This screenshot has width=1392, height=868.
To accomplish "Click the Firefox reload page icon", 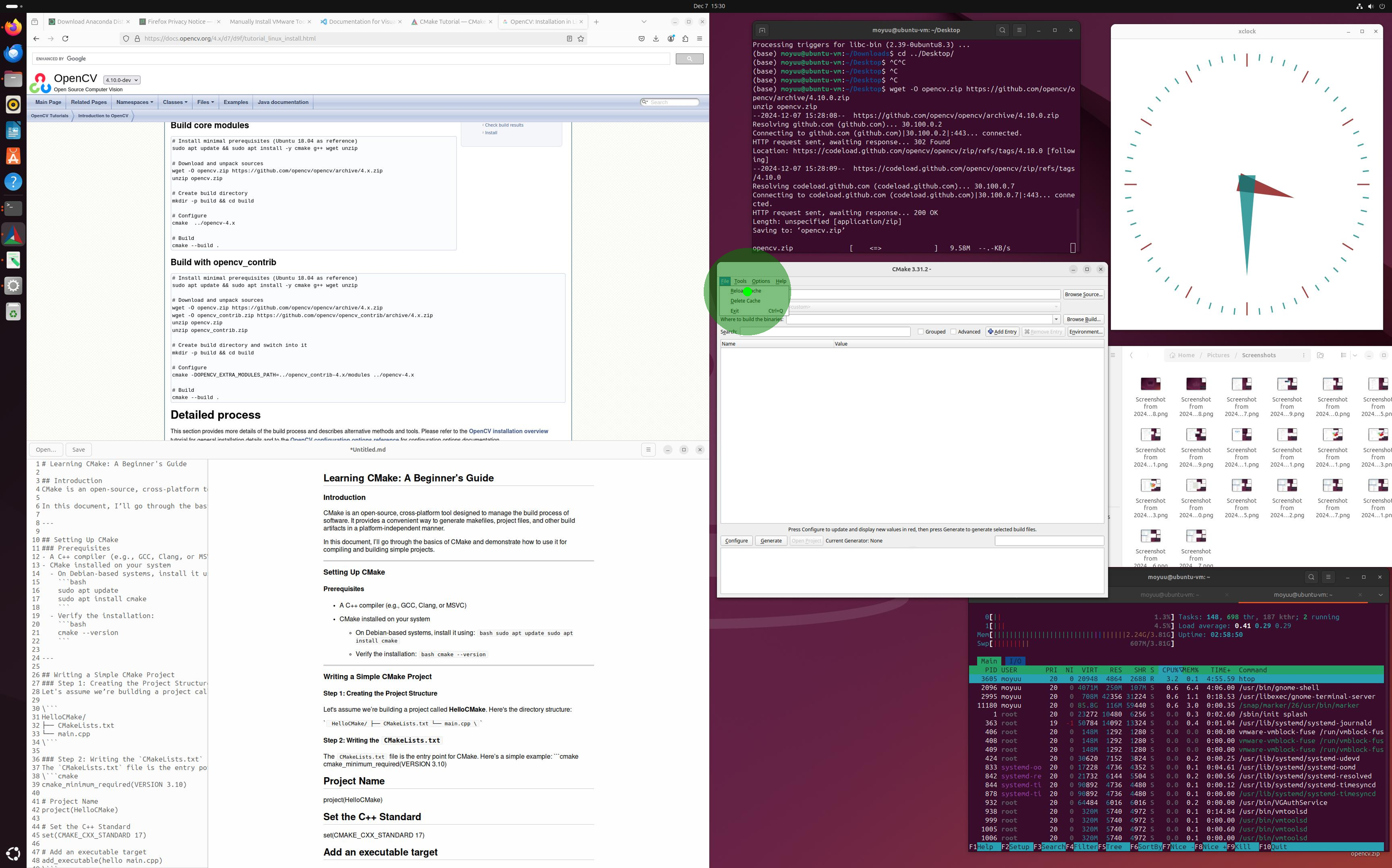I will (x=65, y=38).
